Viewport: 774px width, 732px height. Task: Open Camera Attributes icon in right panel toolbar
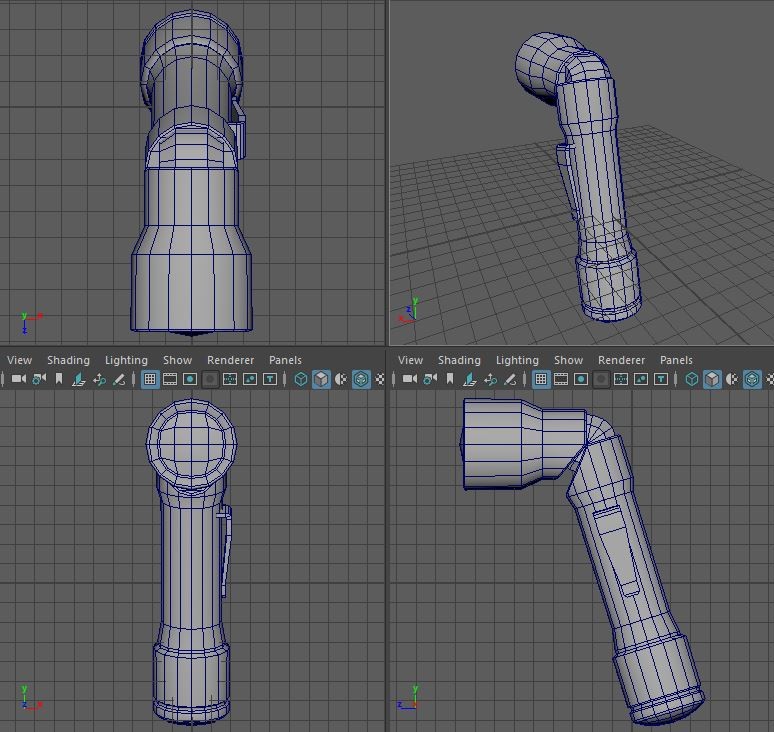pos(430,379)
